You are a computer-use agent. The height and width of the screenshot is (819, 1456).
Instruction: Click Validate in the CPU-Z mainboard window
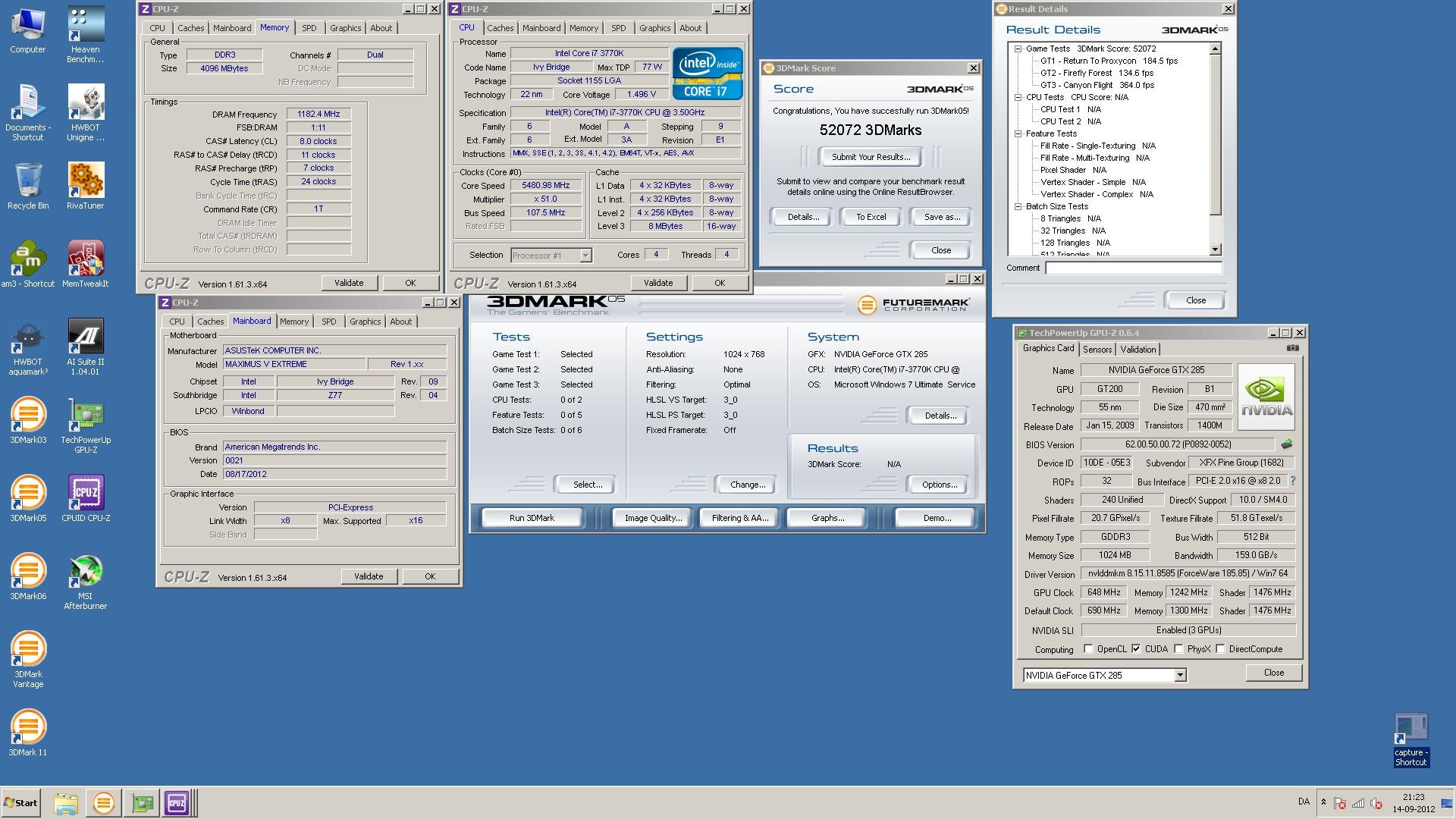tap(369, 576)
